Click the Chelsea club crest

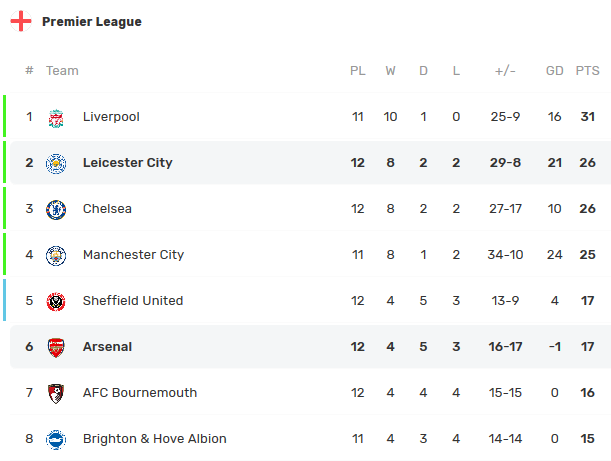point(56,209)
